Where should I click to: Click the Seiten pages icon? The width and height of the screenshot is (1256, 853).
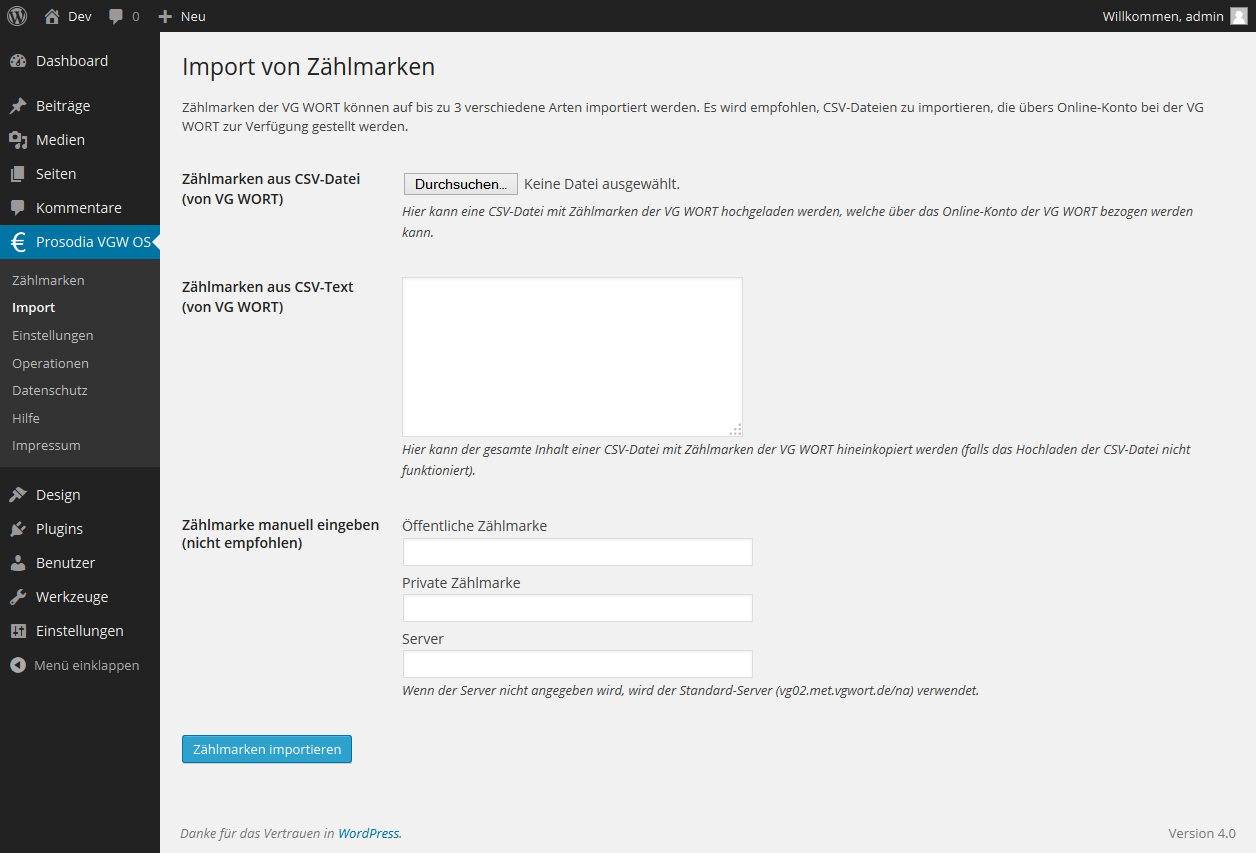[18, 174]
